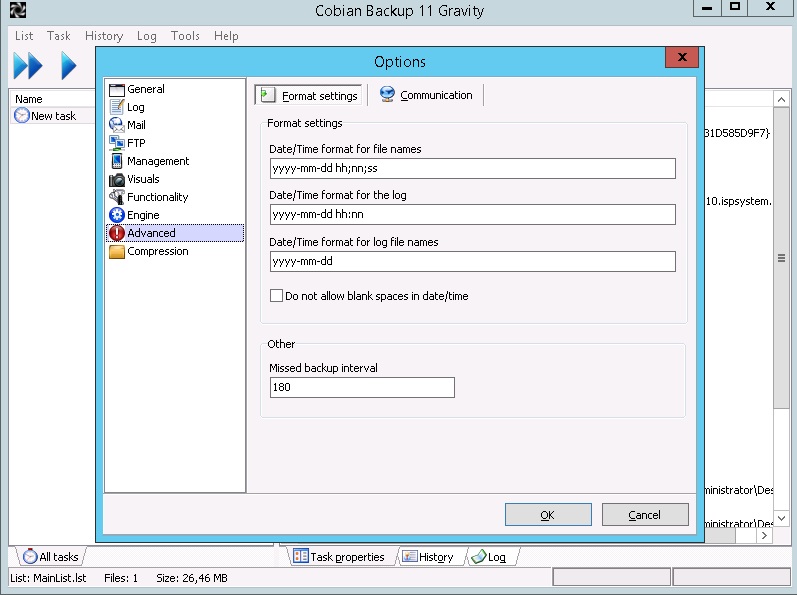Select the Engine gear icon
Viewport: 797px width, 595px height.
tap(116, 215)
